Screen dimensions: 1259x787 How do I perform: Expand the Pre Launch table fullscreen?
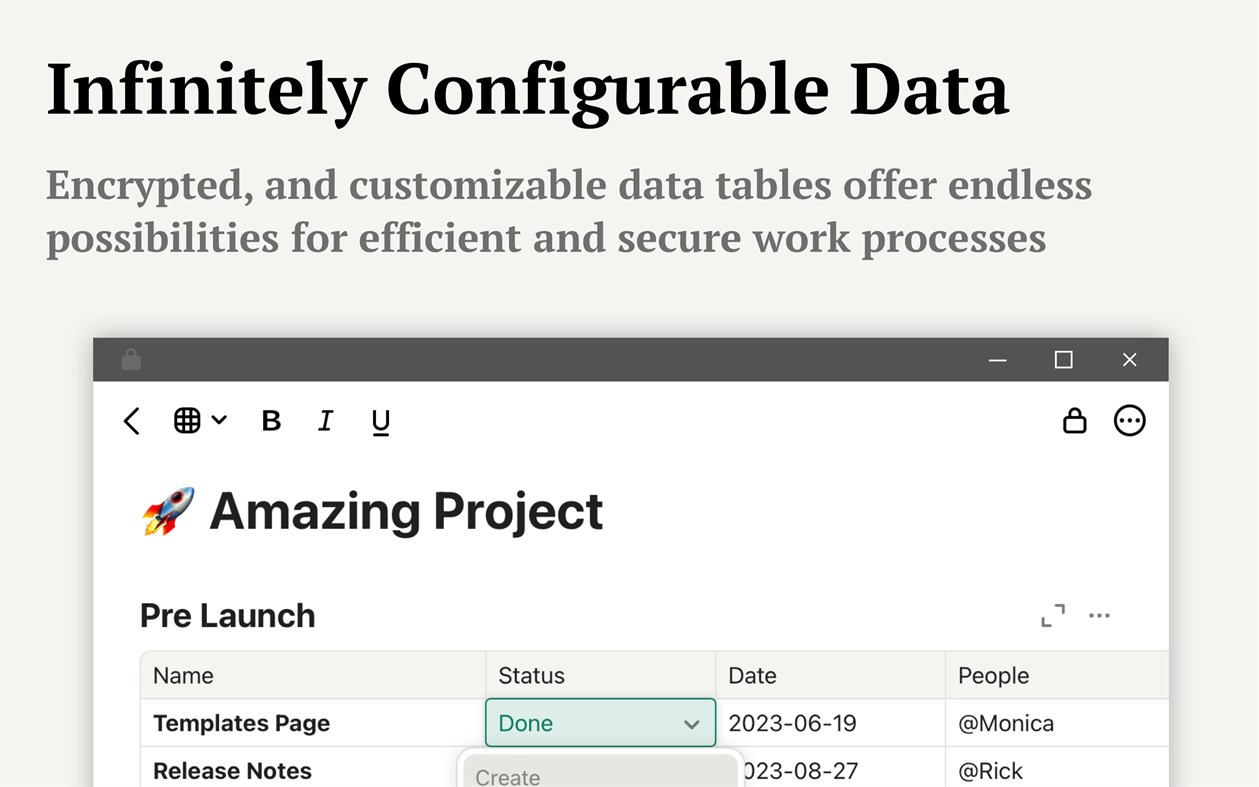point(1052,616)
